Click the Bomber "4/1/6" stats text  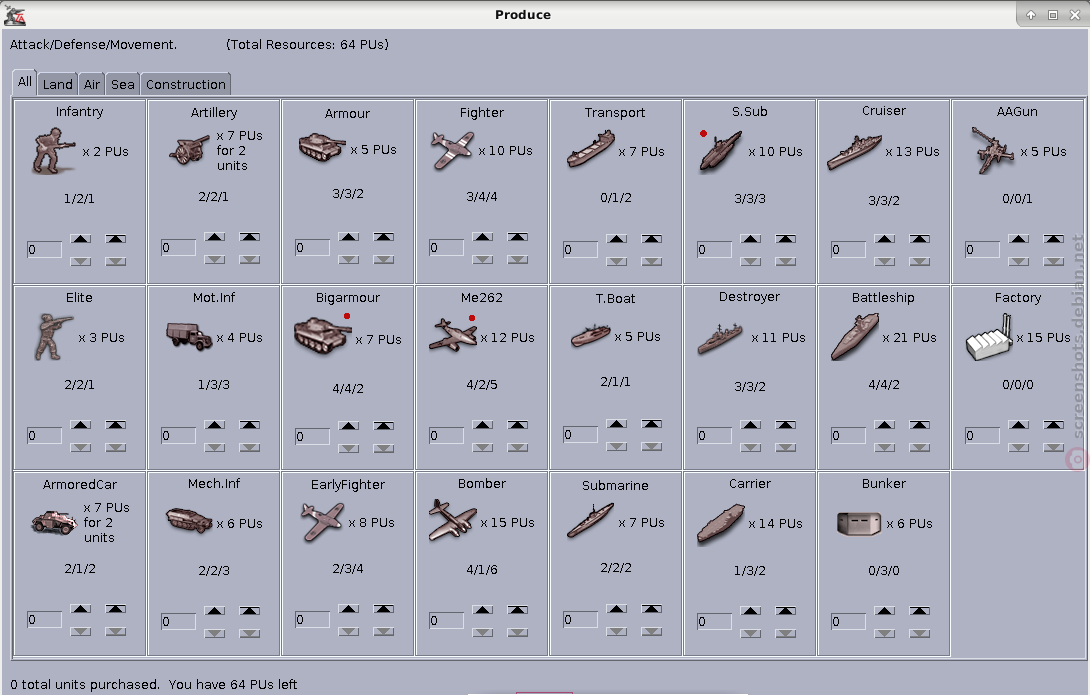(482, 570)
